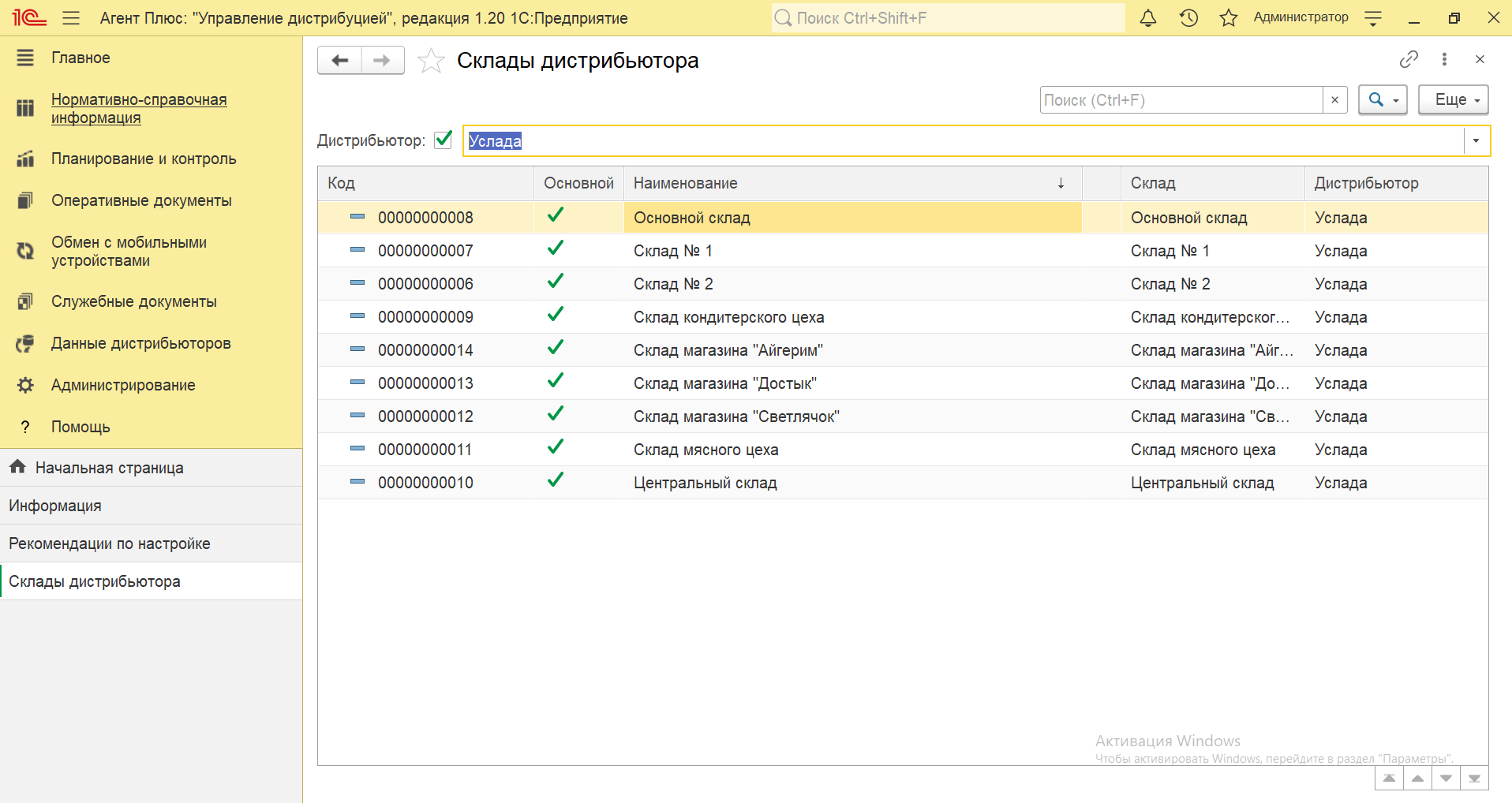1512x803 pixels.
Task: Click global search Поиск Ctrl+Shift+F field
Action: [x=948, y=17]
